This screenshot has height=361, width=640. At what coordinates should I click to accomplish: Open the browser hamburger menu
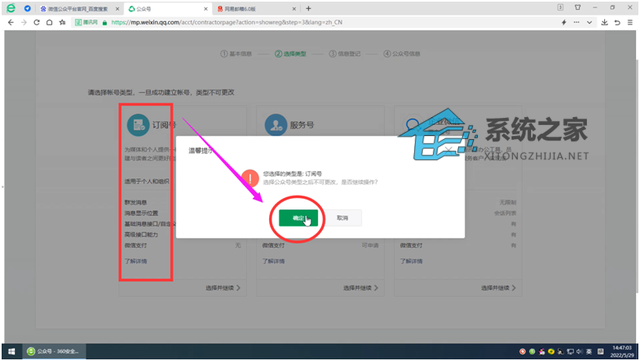point(630,22)
